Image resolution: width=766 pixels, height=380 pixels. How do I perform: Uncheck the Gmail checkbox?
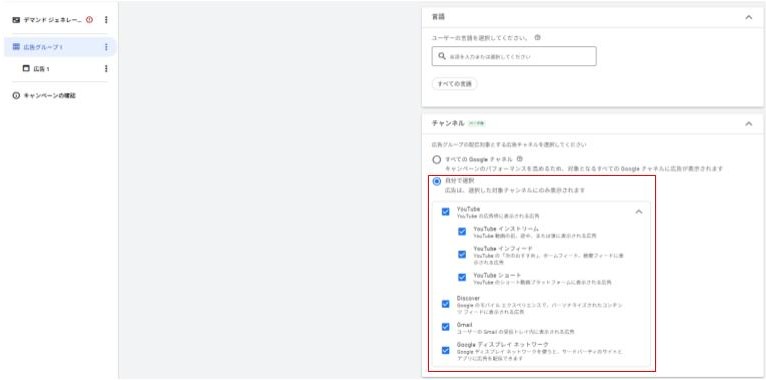coord(445,327)
